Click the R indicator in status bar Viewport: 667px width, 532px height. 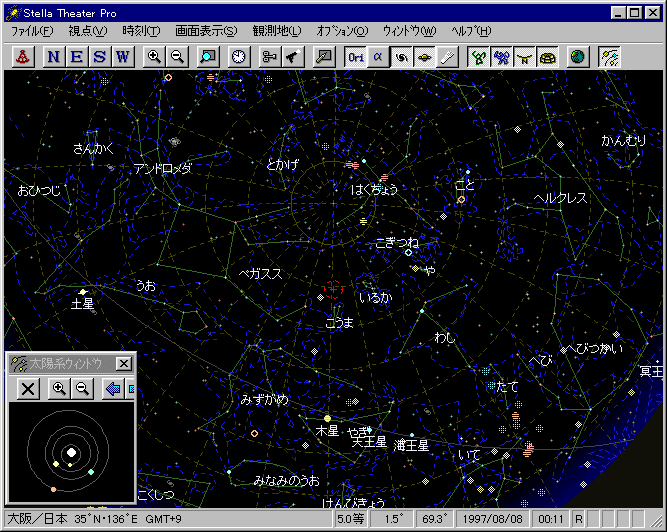coord(579,519)
